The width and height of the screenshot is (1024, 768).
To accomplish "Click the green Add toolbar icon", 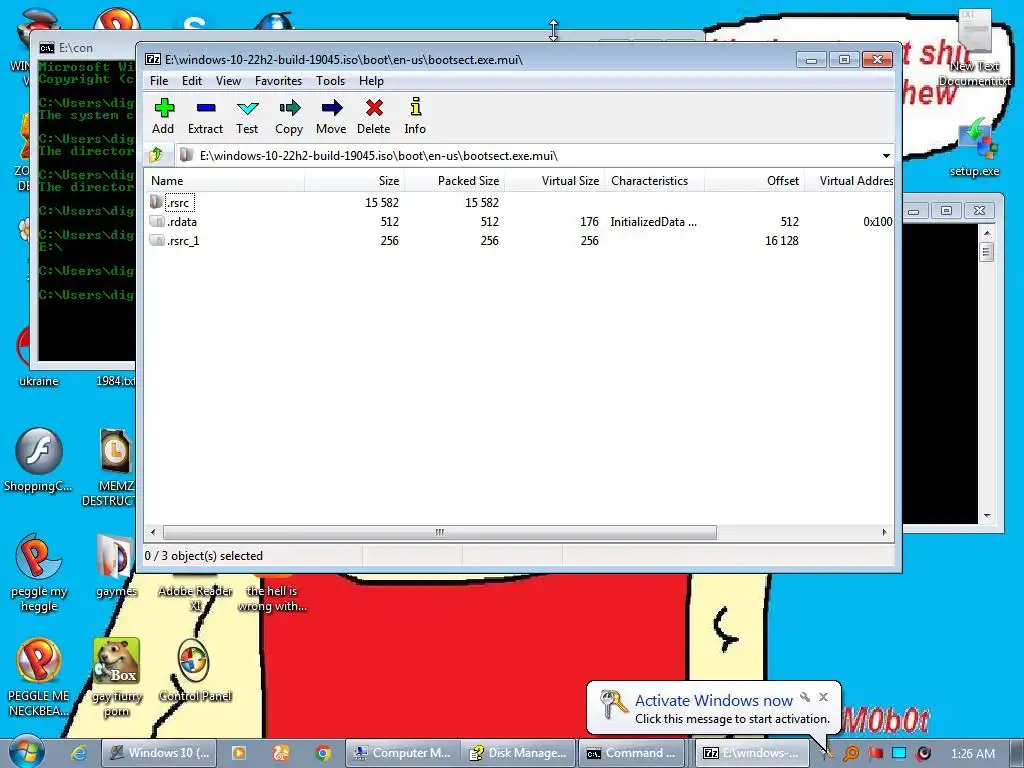I will click(163, 108).
